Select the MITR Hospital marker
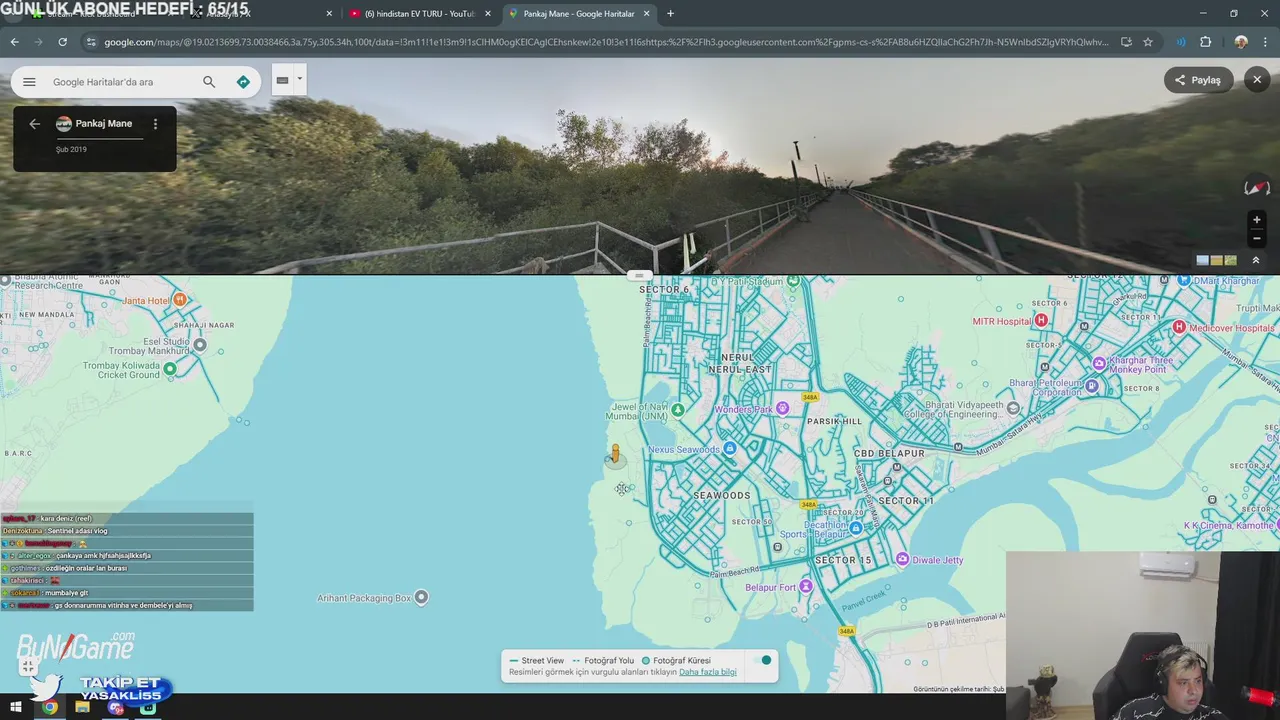1280x720 pixels. pos(1041,320)
